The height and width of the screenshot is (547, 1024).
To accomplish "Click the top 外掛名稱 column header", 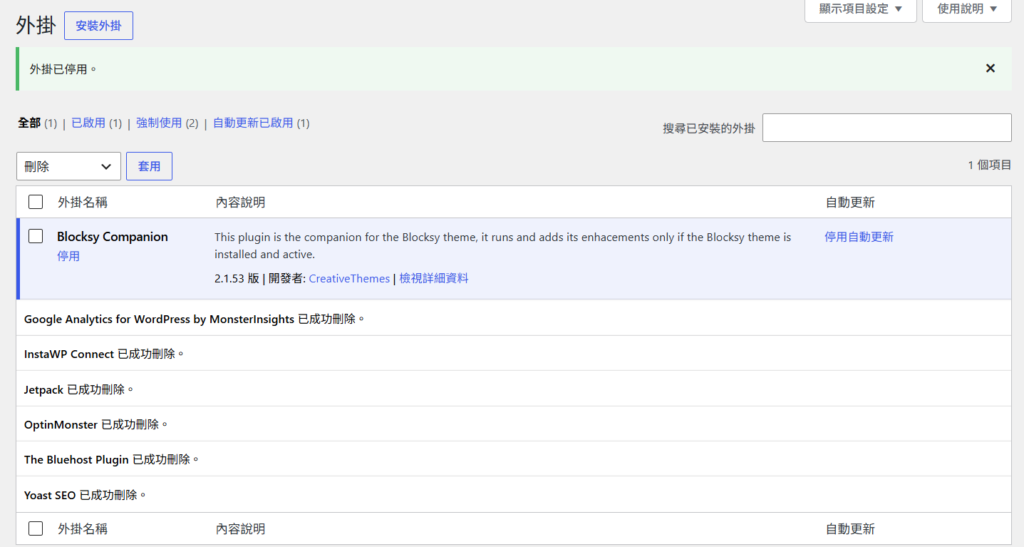I will point(82,202).
